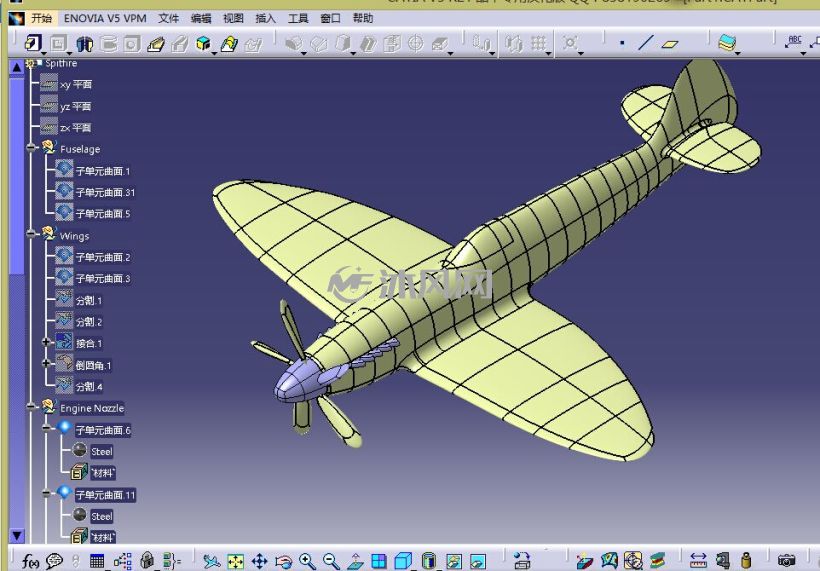The height and width of the screenshot is (571, 820).
Task: Open the 编辑 menu
Action: tap(201, 18)
